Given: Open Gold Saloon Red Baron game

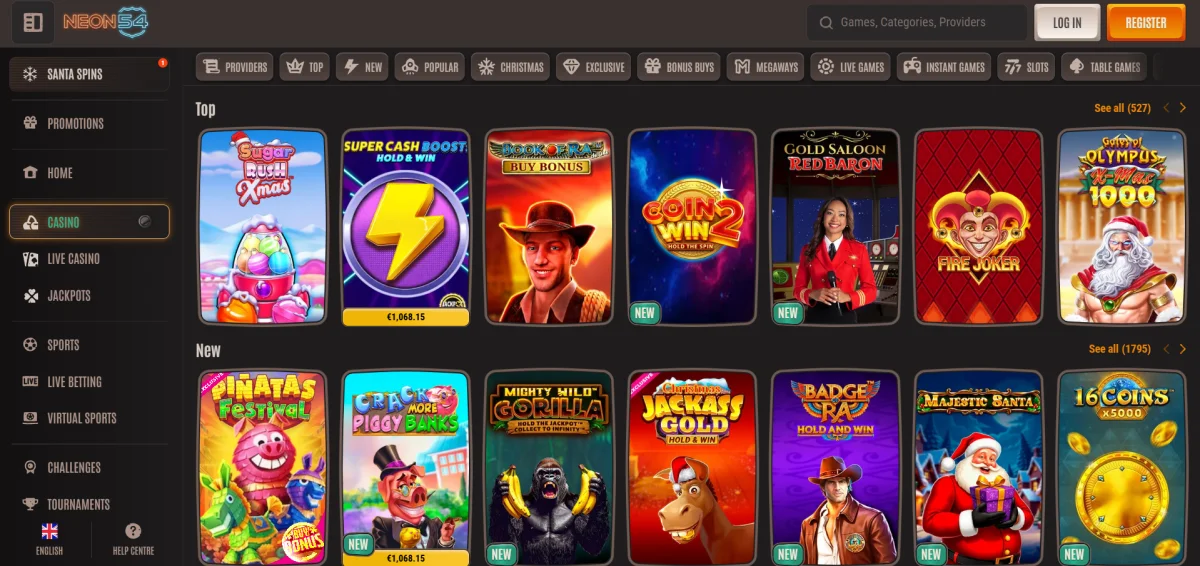Looking at the screenshot, I should [835, 227].
